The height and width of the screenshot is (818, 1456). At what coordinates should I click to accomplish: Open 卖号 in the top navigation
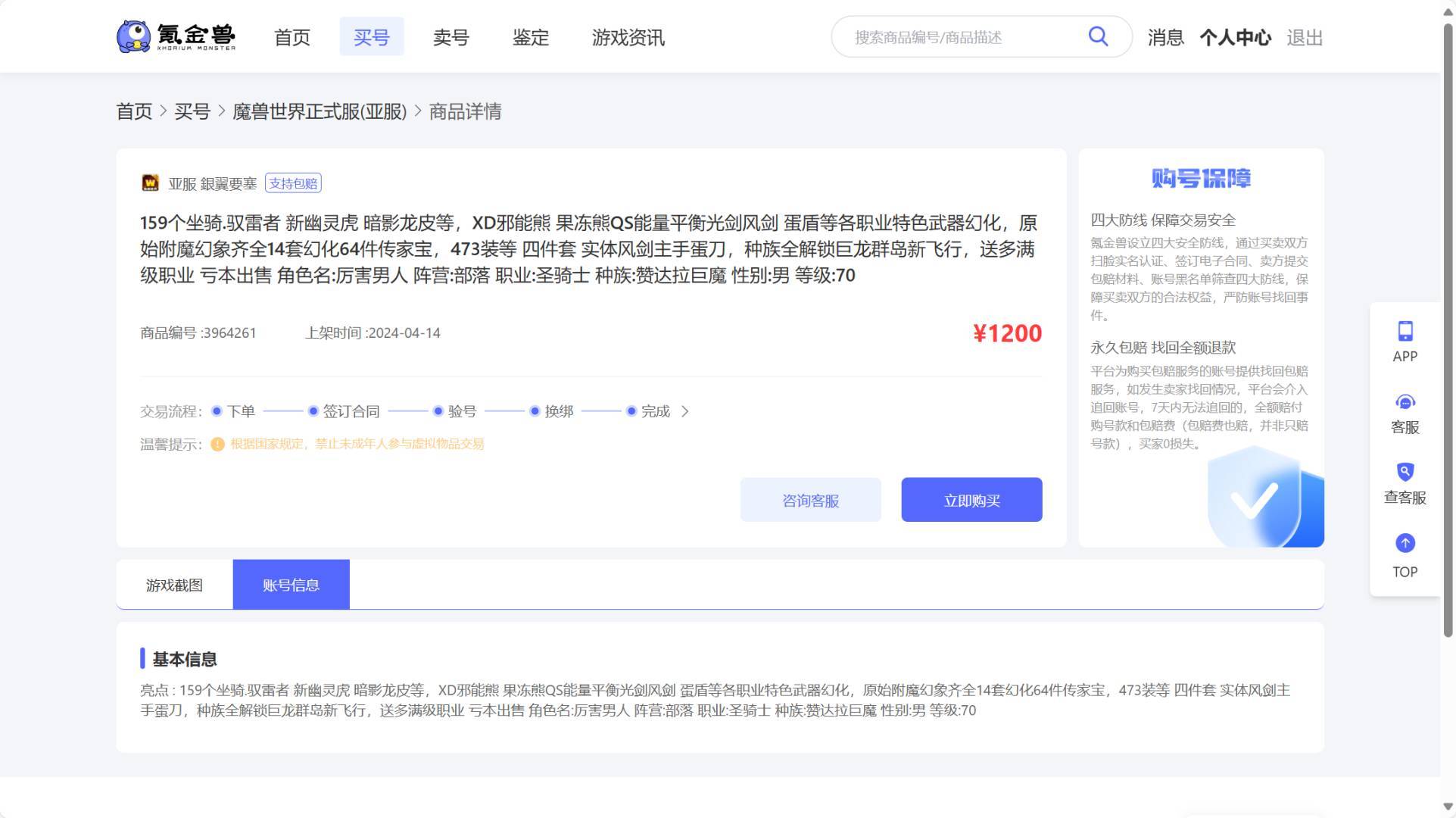point(451,37)
